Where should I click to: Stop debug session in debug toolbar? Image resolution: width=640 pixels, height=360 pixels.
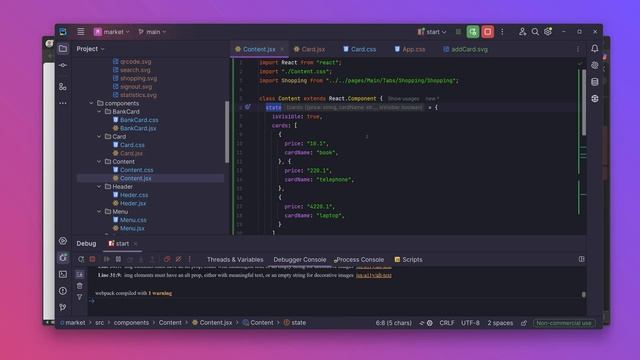(93, 259)
